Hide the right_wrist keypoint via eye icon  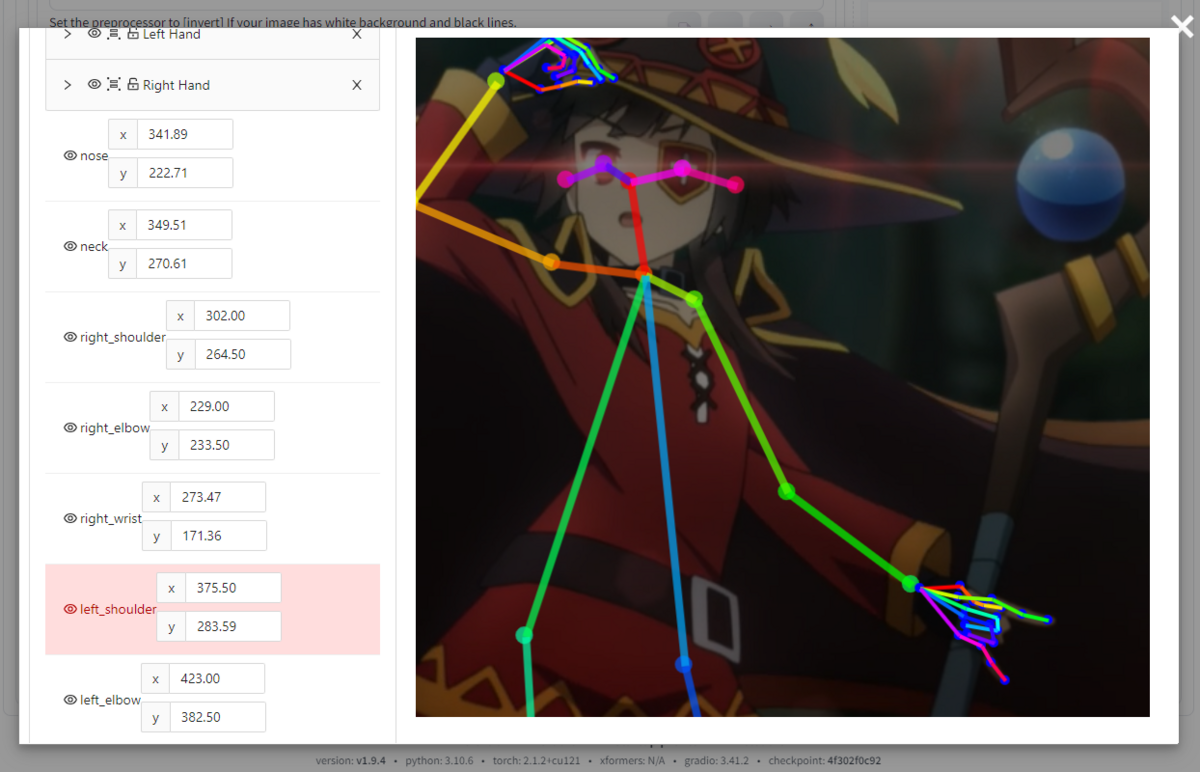click(x=70, y=519)
